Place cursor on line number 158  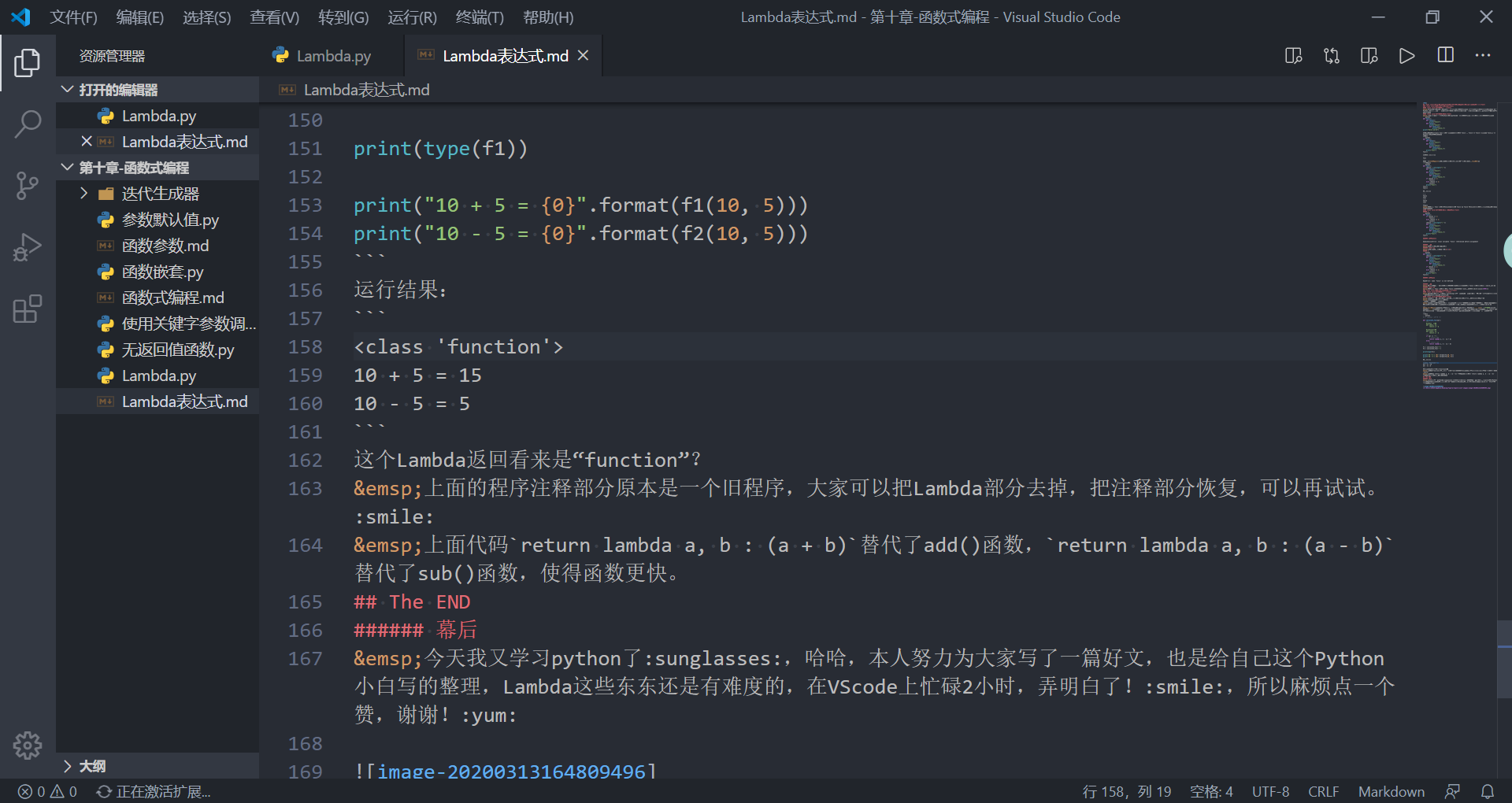(x=306, y=347)
